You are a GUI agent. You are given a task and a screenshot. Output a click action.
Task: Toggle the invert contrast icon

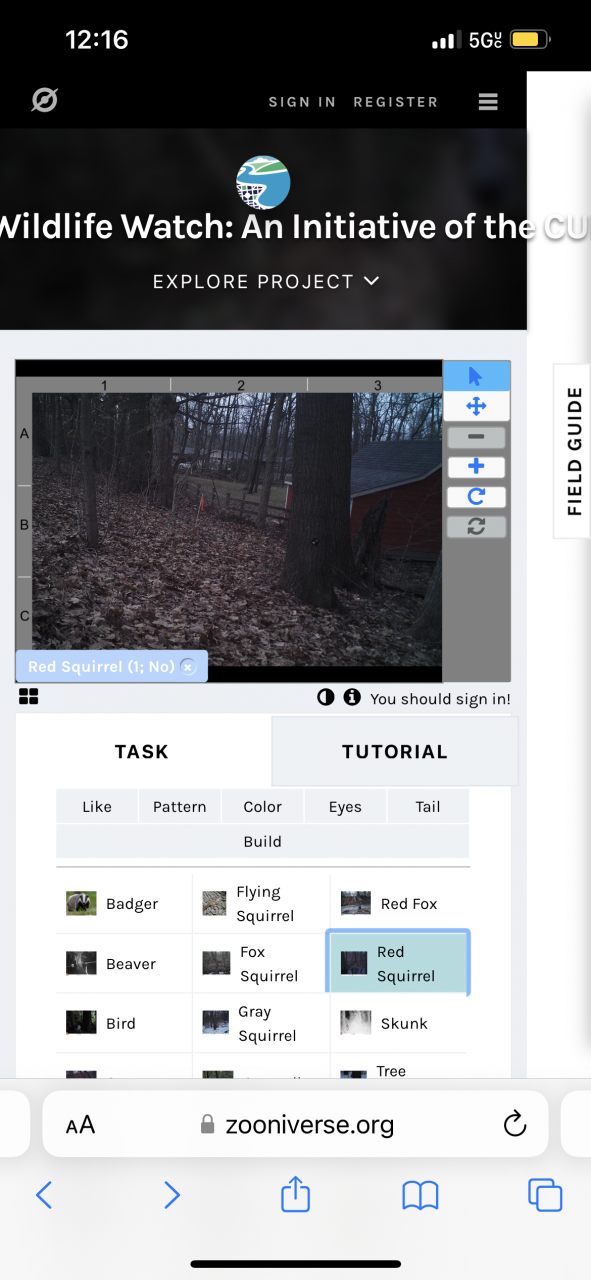point(326,697)
